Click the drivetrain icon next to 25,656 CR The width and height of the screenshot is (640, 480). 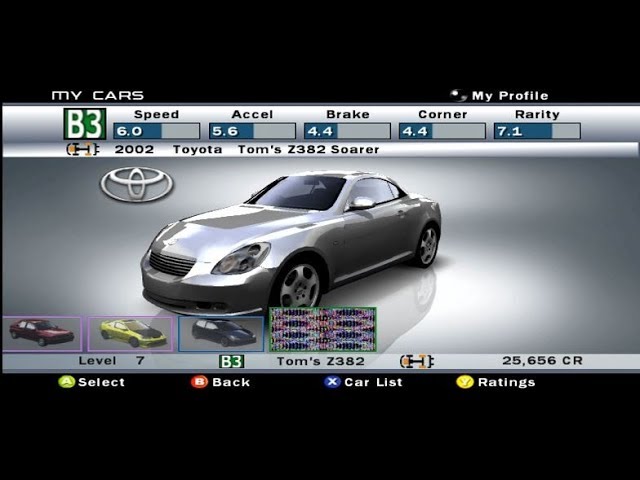[x=416, y=361]
